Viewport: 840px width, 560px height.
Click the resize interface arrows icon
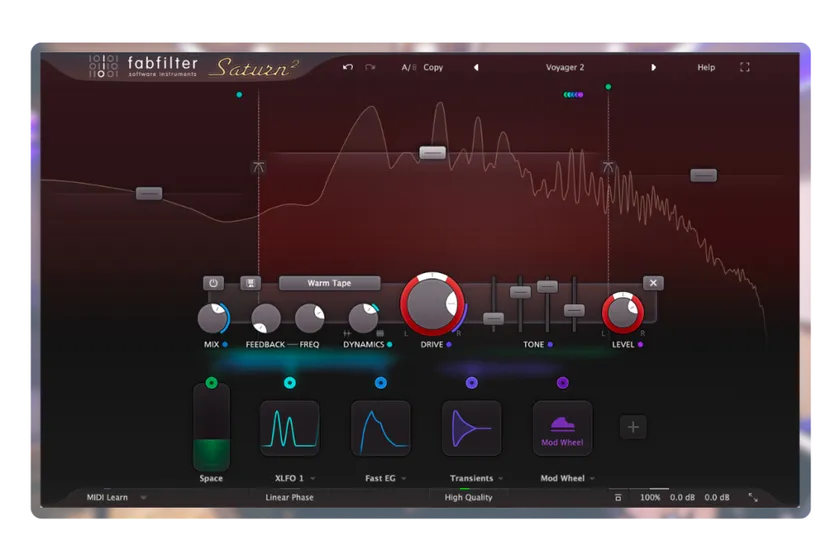pyautogui.click(x=753, y=497)
